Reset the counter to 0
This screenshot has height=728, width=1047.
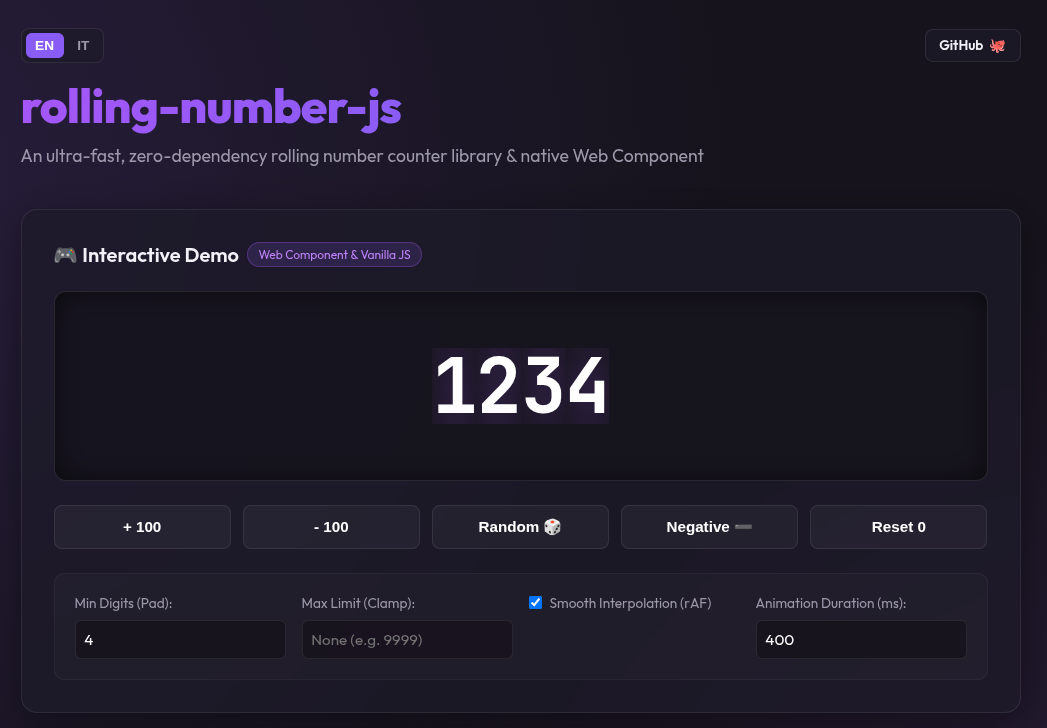(898, 527)
